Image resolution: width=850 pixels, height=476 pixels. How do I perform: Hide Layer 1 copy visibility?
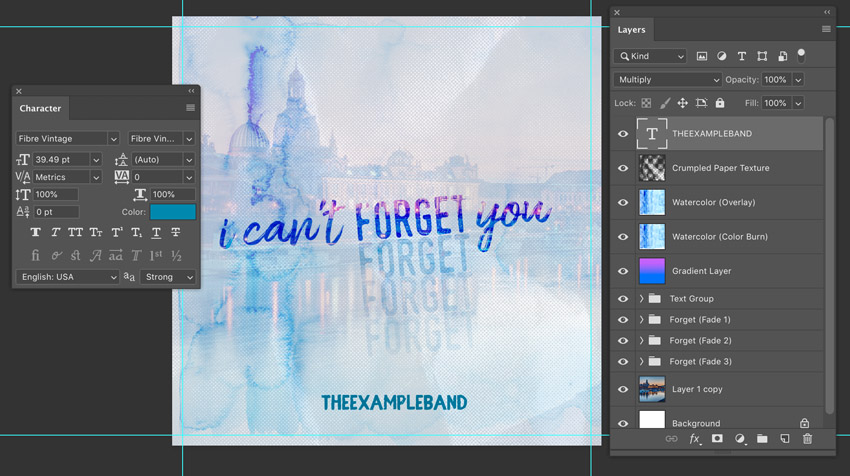[x=623, y=389]
